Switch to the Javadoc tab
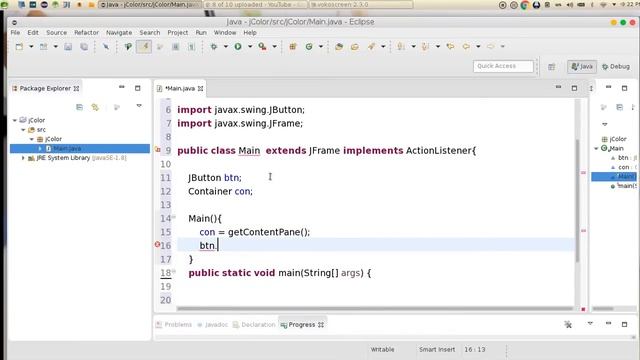 tap(213, 324)
